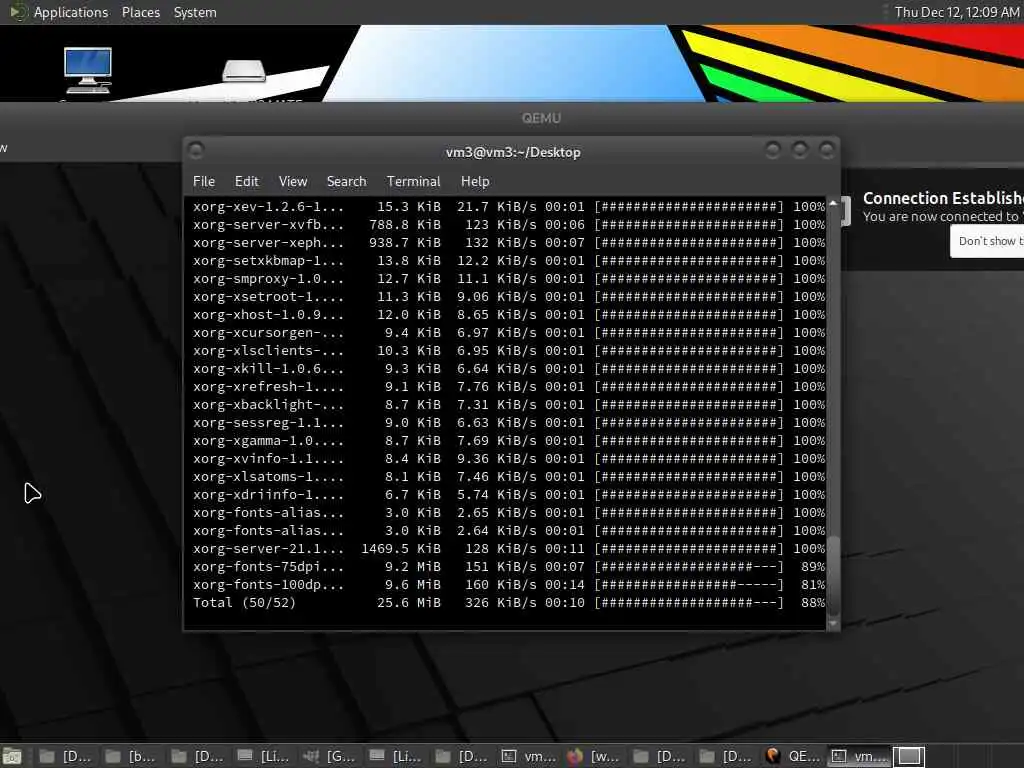Click the xorg-smproxy-1.0... line
1024x768 pixels.
point(509,278)
